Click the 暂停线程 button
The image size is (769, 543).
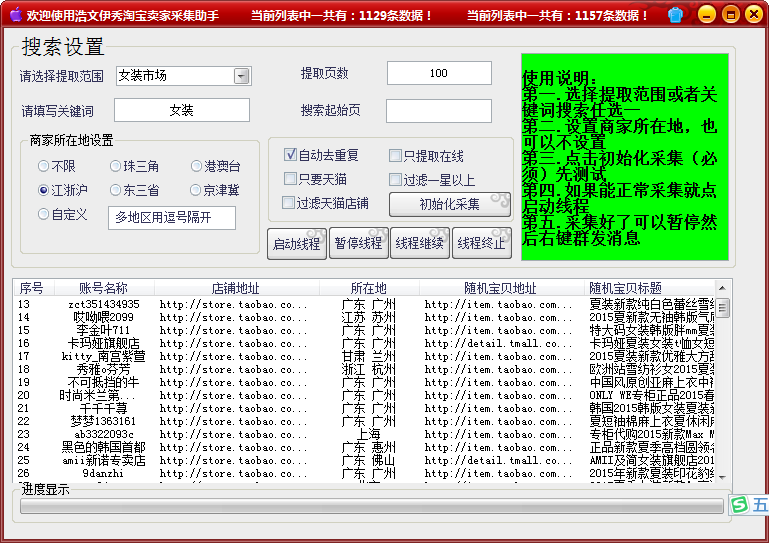359,243
